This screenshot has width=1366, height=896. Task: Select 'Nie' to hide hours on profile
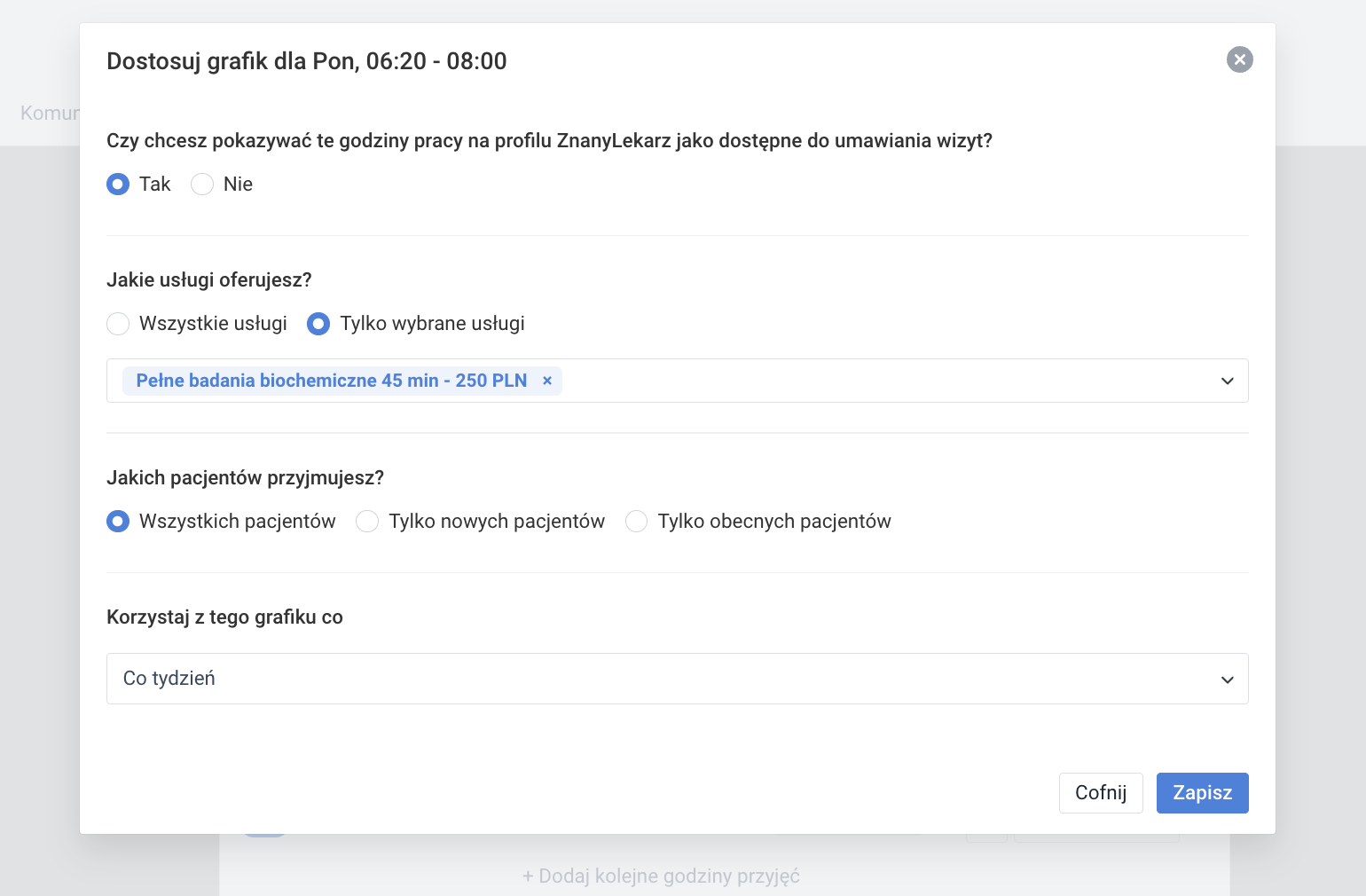tap(202, 184)
